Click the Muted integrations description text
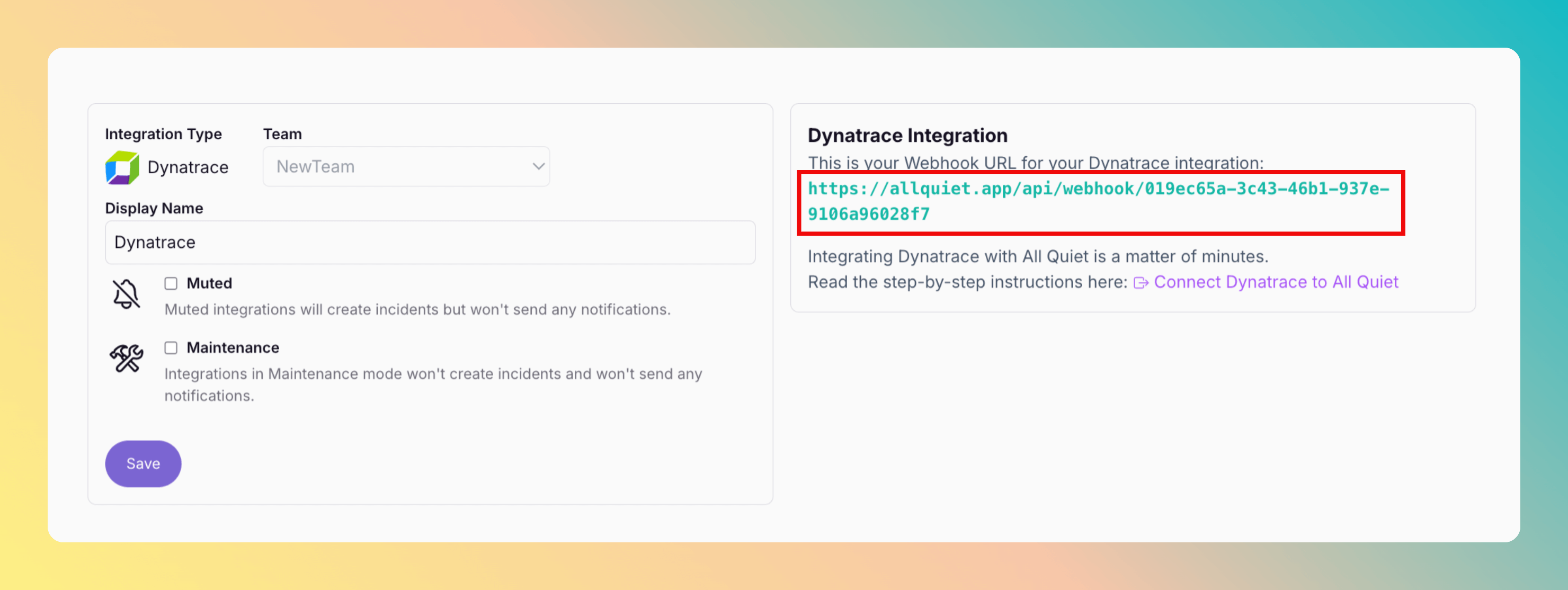The width and height of the screenshot is (1568, 590). [x=417, y=310]
